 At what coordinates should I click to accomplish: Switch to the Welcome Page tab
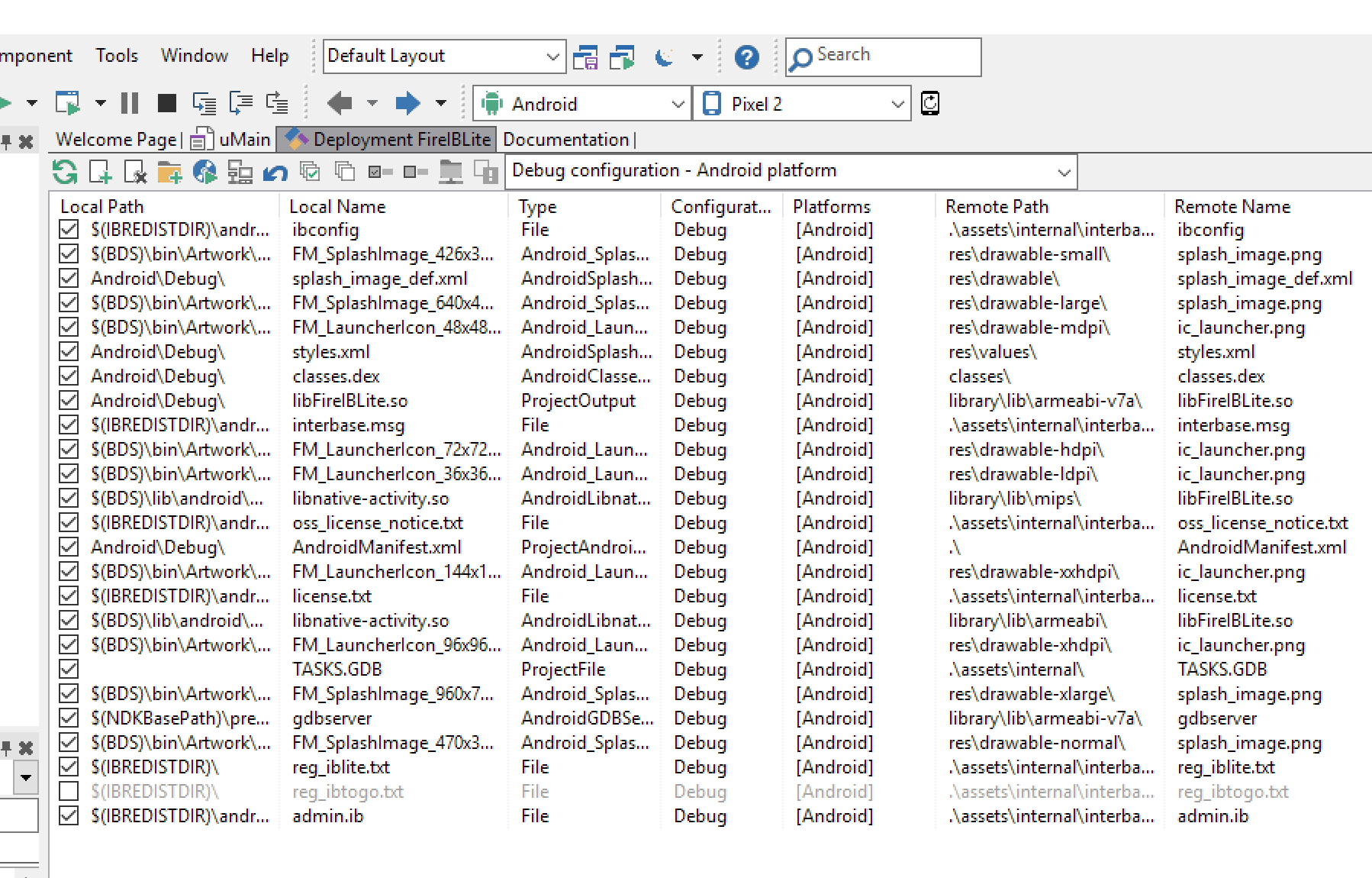pos(116,140)
